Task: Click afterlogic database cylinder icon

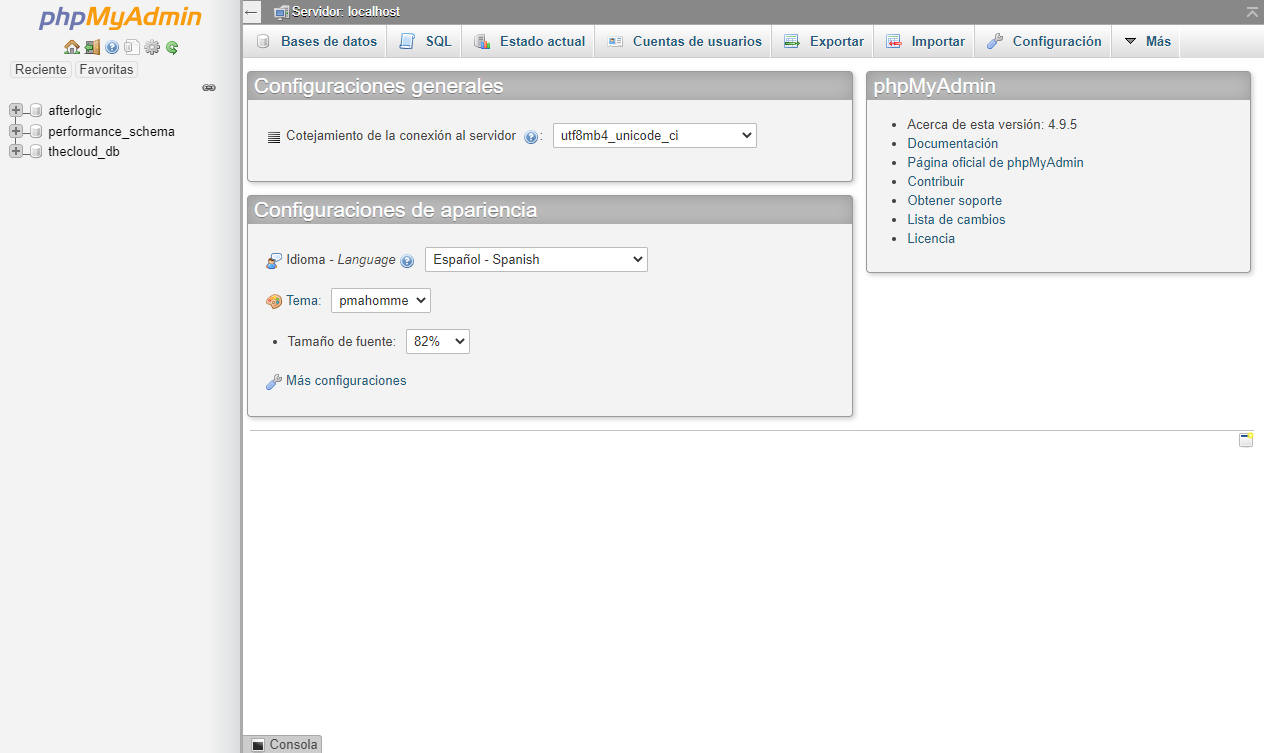Action: [x=36, y=111]
